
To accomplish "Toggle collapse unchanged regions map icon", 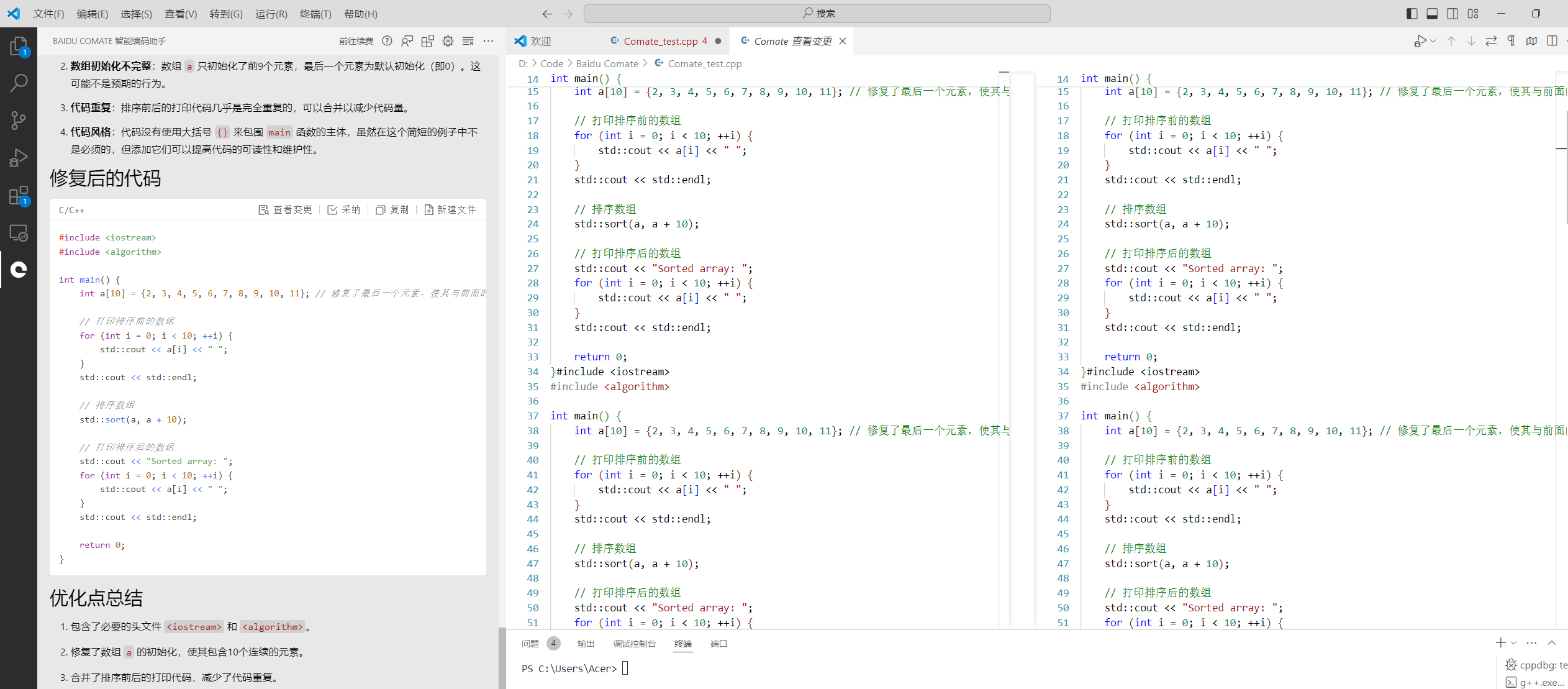I will click(x=1532, y=41).
